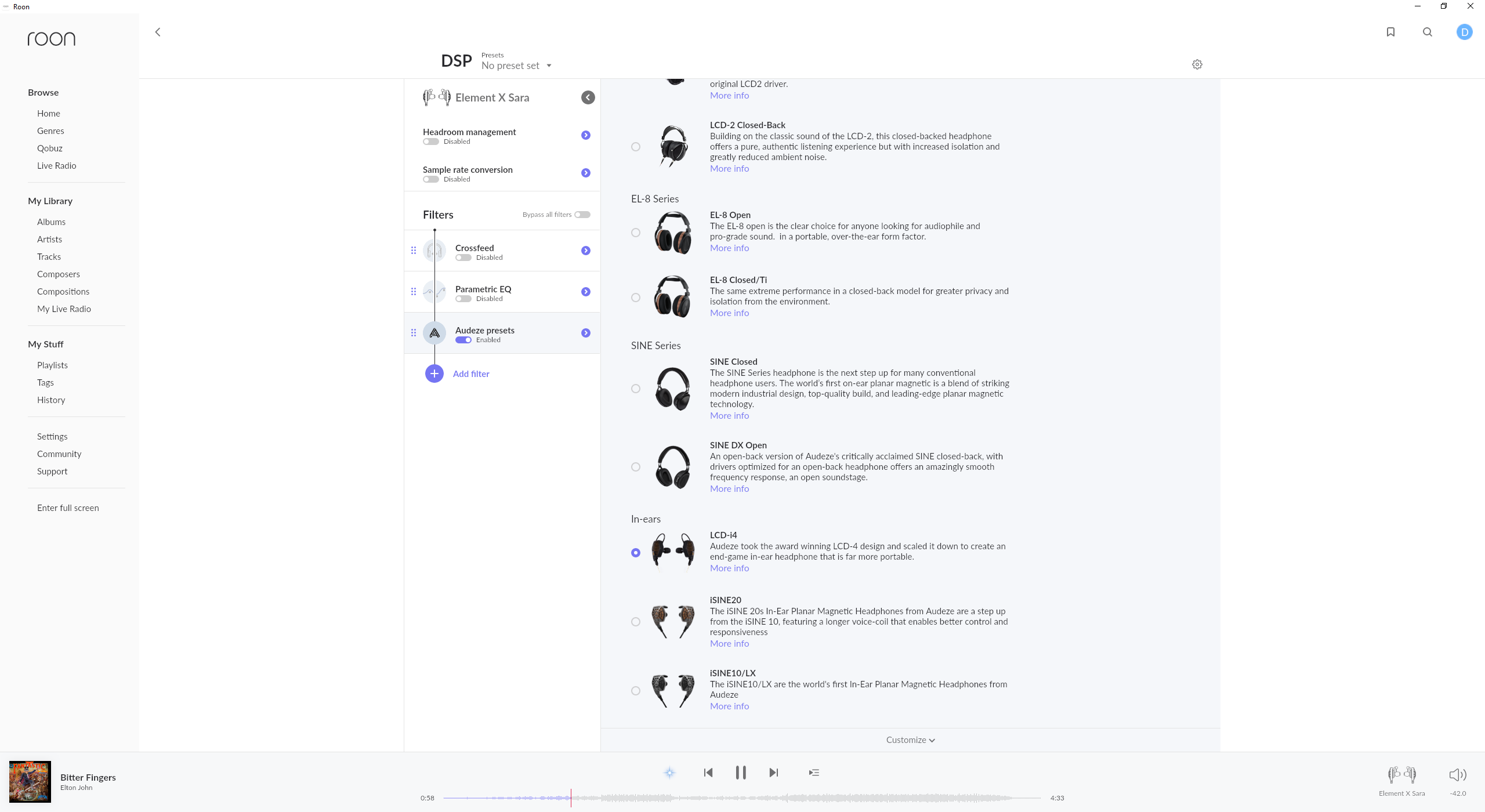This screenshot has height=812, width=1485.
Task: Open DSP settings gear icon
Action: [1197, 64]
